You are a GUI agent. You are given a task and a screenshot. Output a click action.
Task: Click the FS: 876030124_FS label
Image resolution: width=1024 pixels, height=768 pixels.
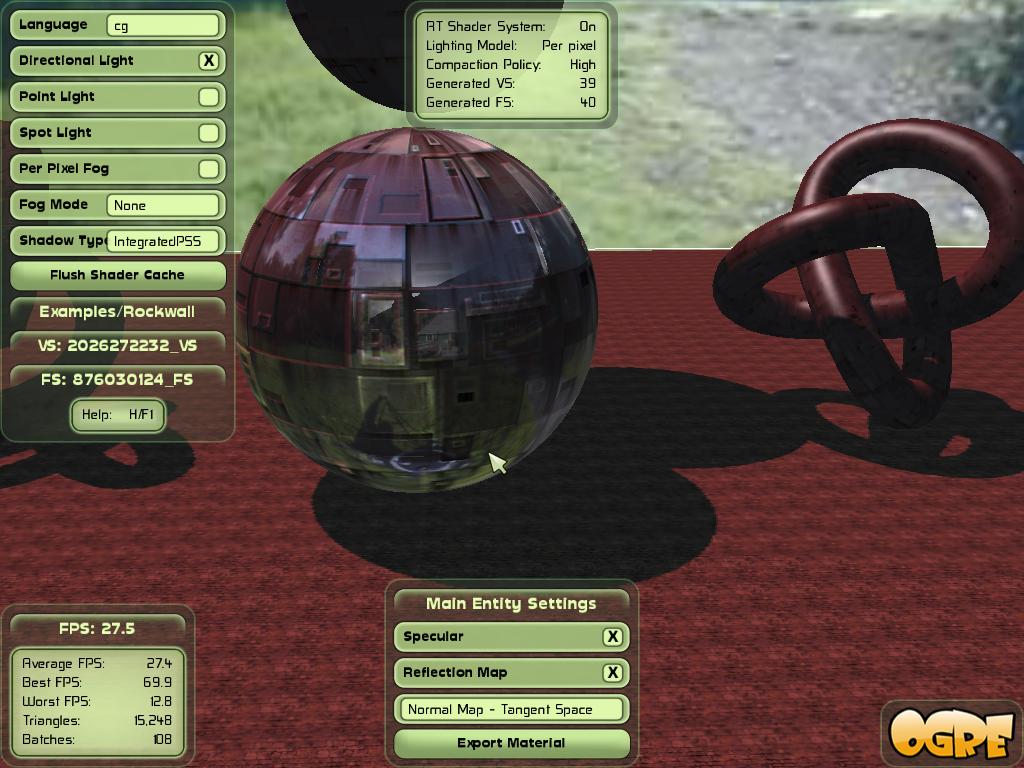[118, 379]
